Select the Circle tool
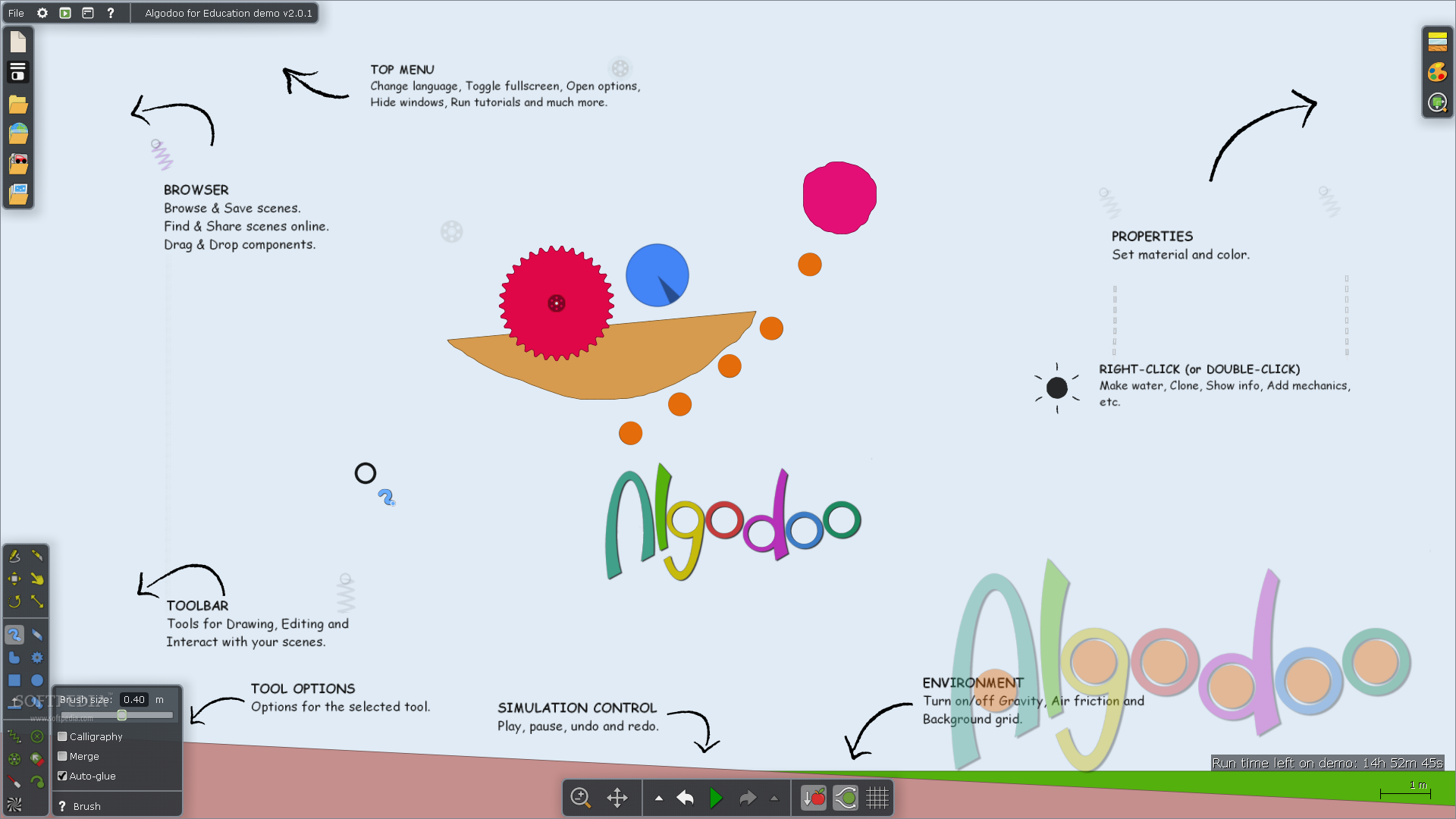Image resolution: width=1456 pixels, height=819 pixels. coord(37,680)
